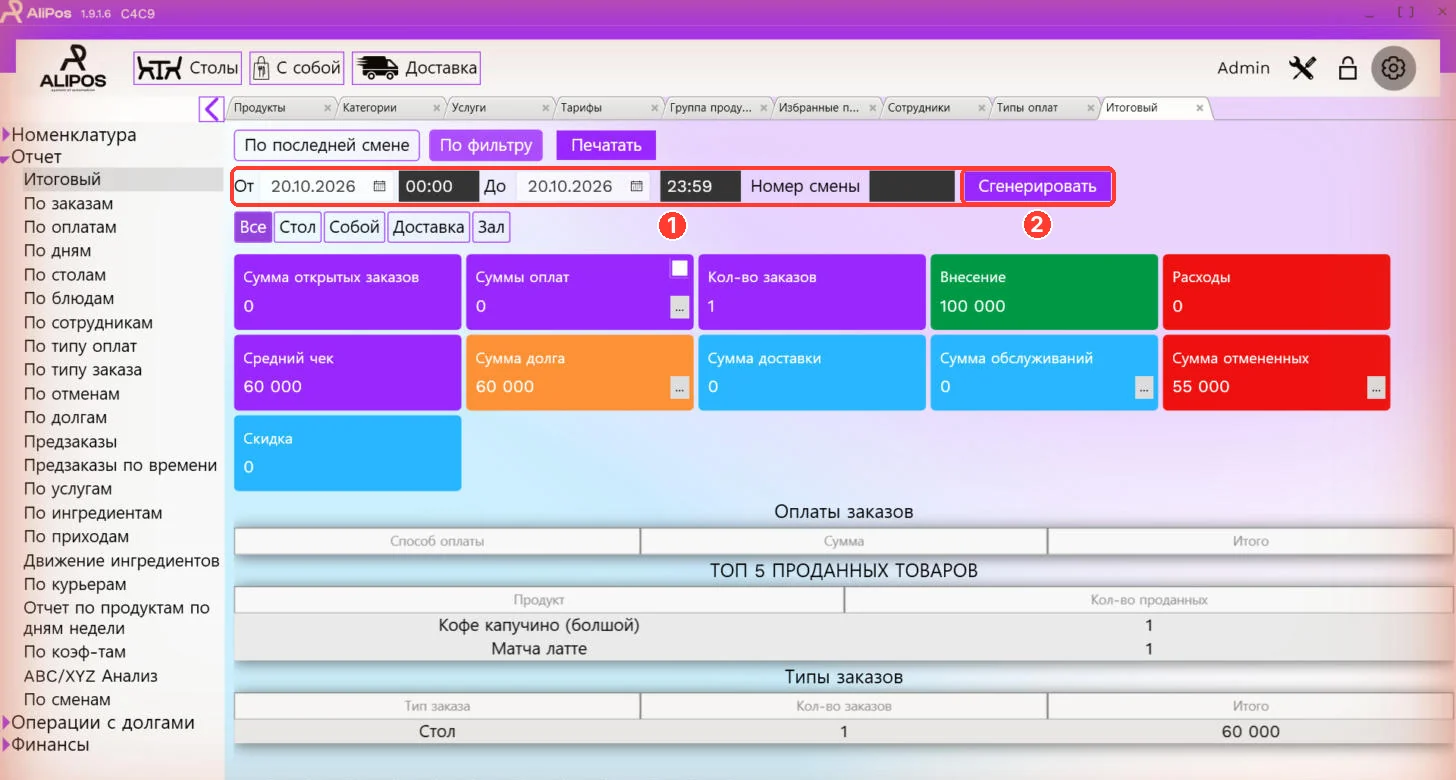1456x780 pixels.
Task: Click the Номер смены input field
Action: click(x=911, y=186)
